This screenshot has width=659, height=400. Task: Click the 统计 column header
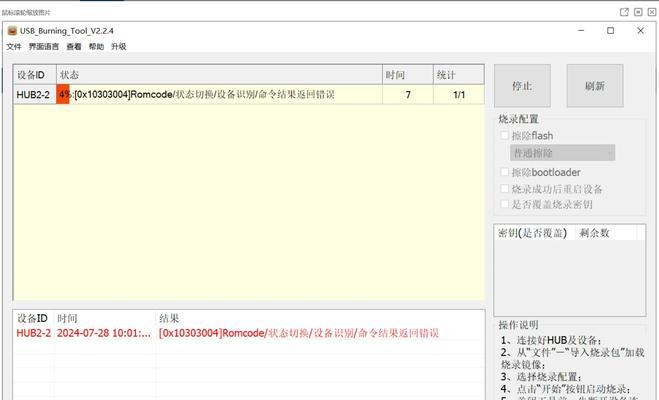pyautogui.click(x=459, y=75)
